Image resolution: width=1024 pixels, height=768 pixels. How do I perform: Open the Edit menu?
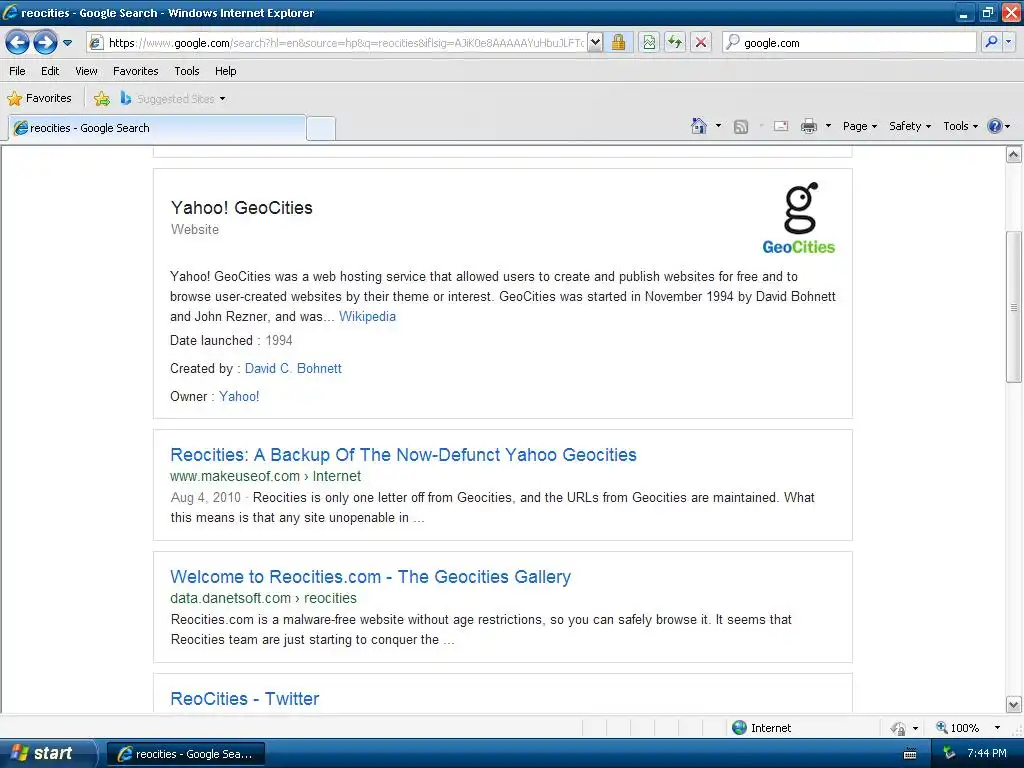point(50,71)
